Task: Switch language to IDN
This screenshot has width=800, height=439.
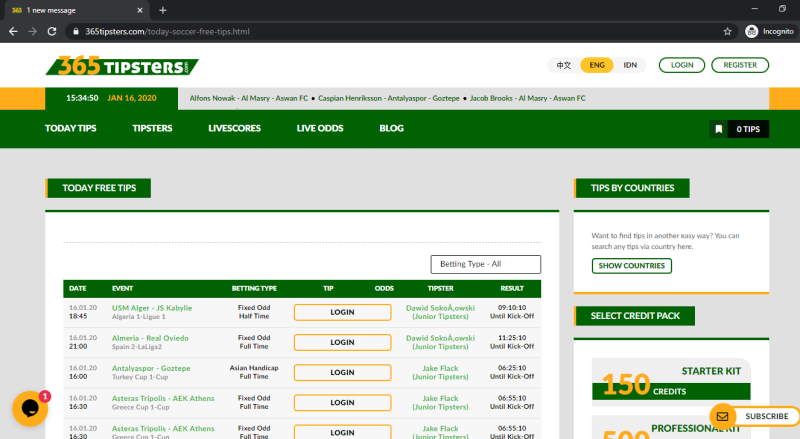Action: point(630,65)
